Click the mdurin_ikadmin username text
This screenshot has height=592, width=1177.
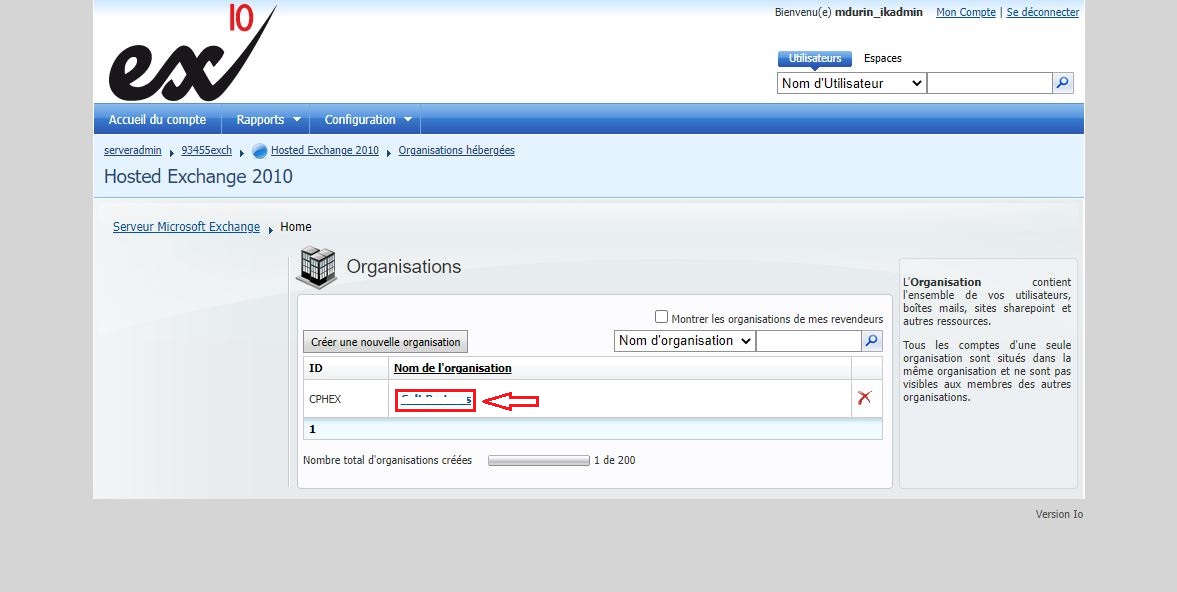click(879, 12)
